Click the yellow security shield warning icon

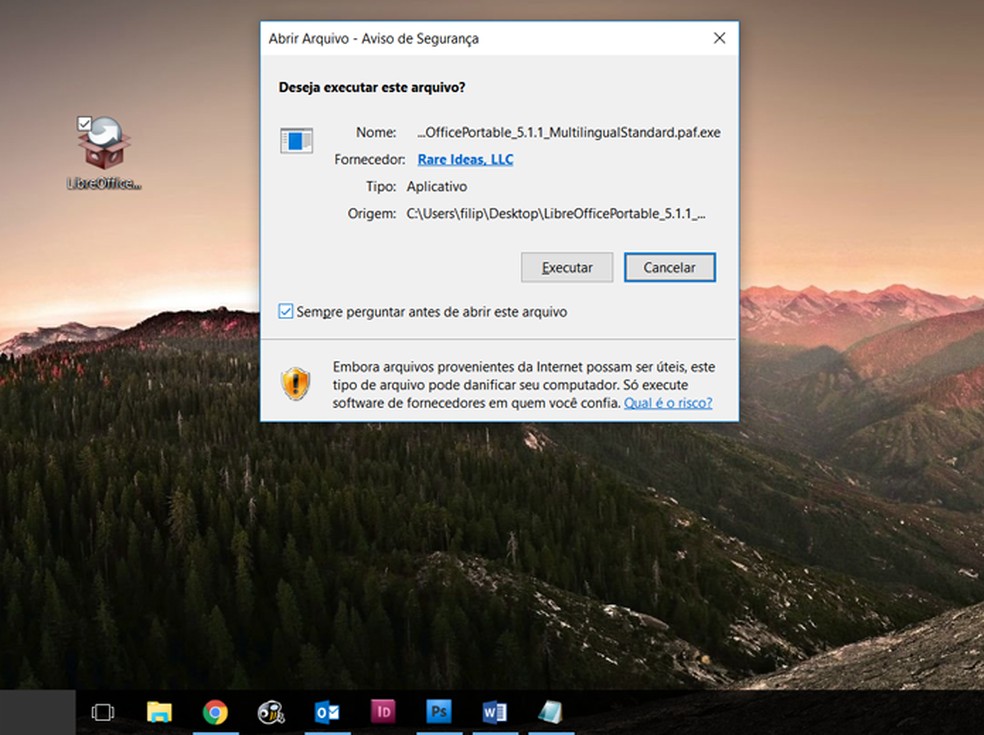point(296,384)
